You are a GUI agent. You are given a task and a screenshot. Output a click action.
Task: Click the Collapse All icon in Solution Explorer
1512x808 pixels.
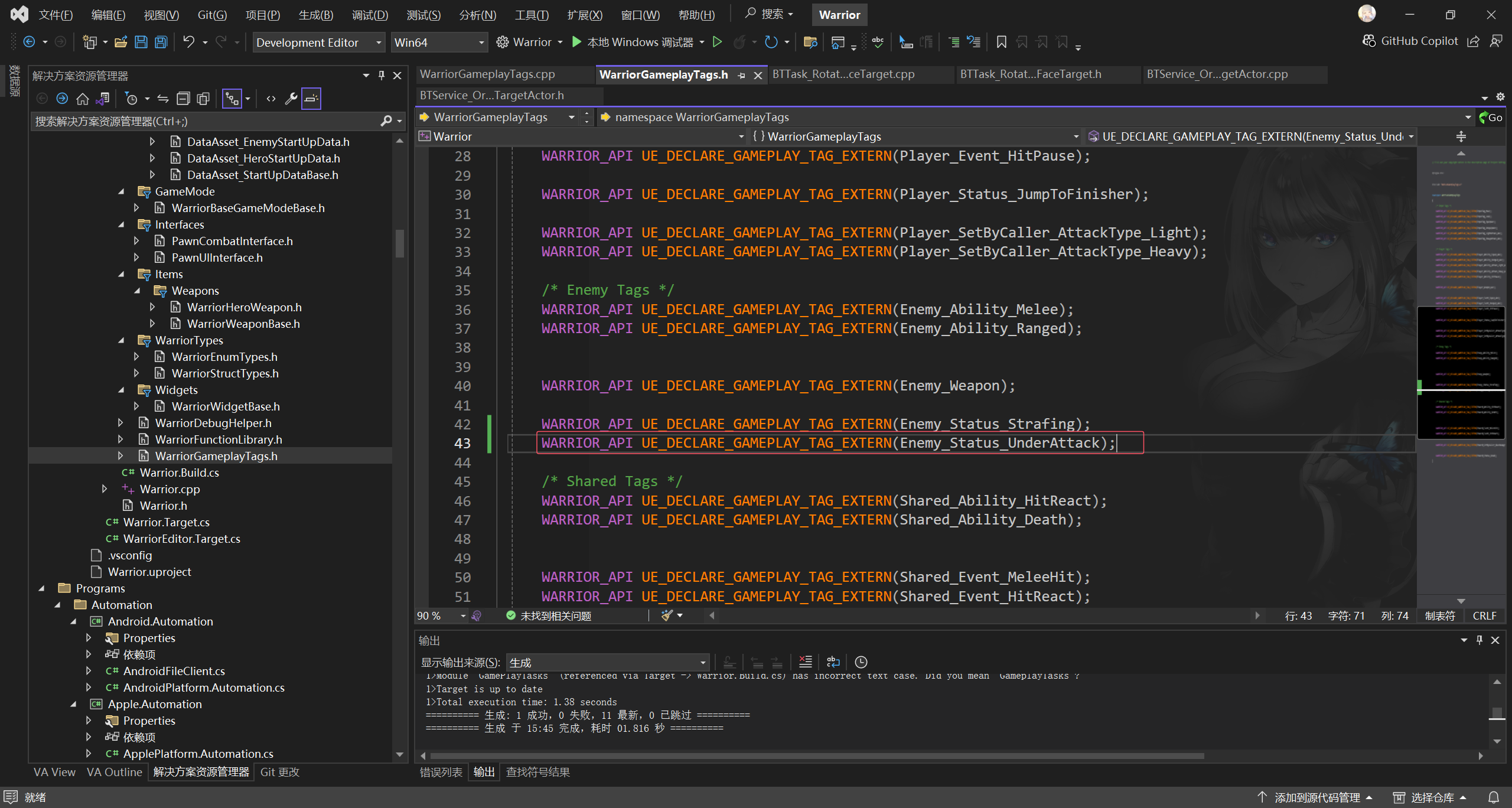(x=184, y=99)
